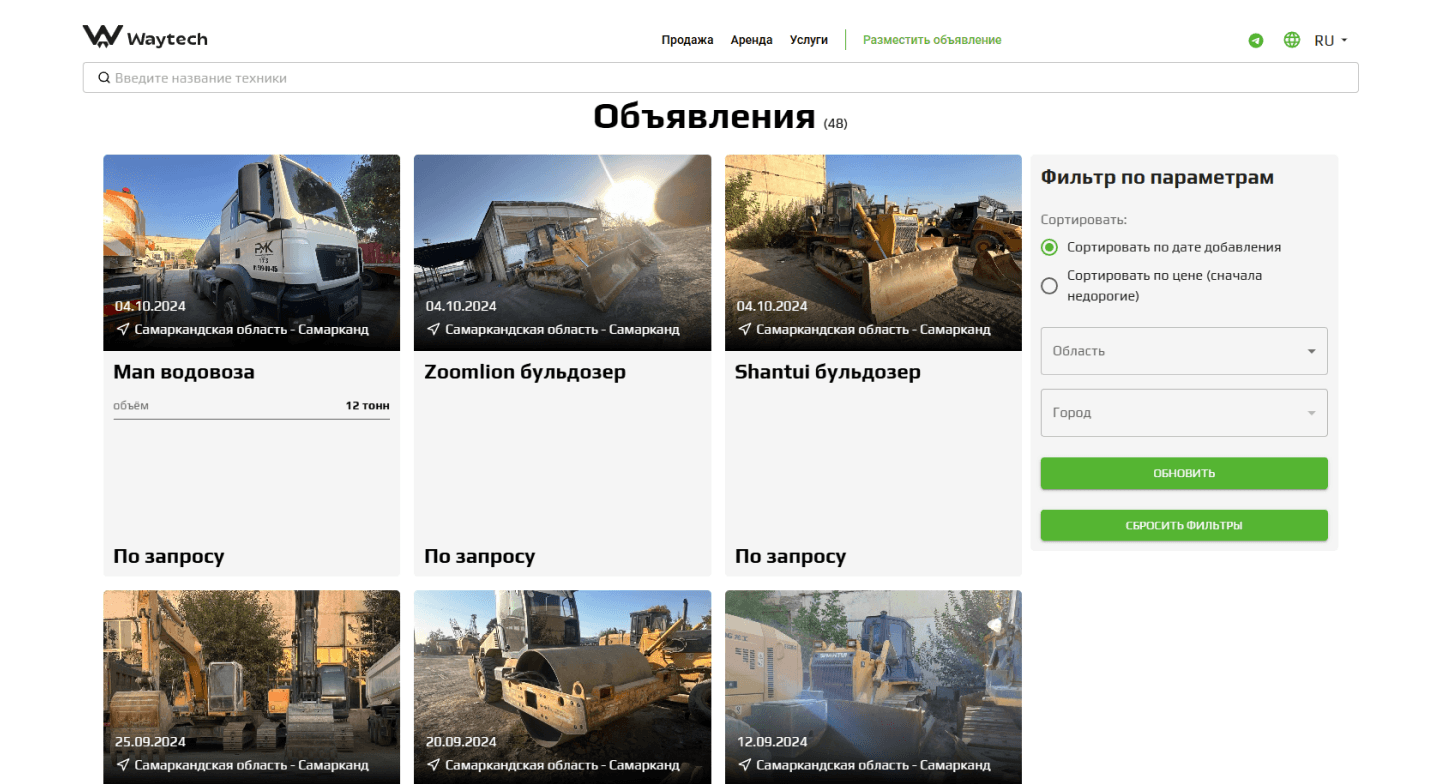This screenshot has width=1440, height=784.
Task: Click the 04.10.2024 date on Zoomlion card
Action: [461, 306]
